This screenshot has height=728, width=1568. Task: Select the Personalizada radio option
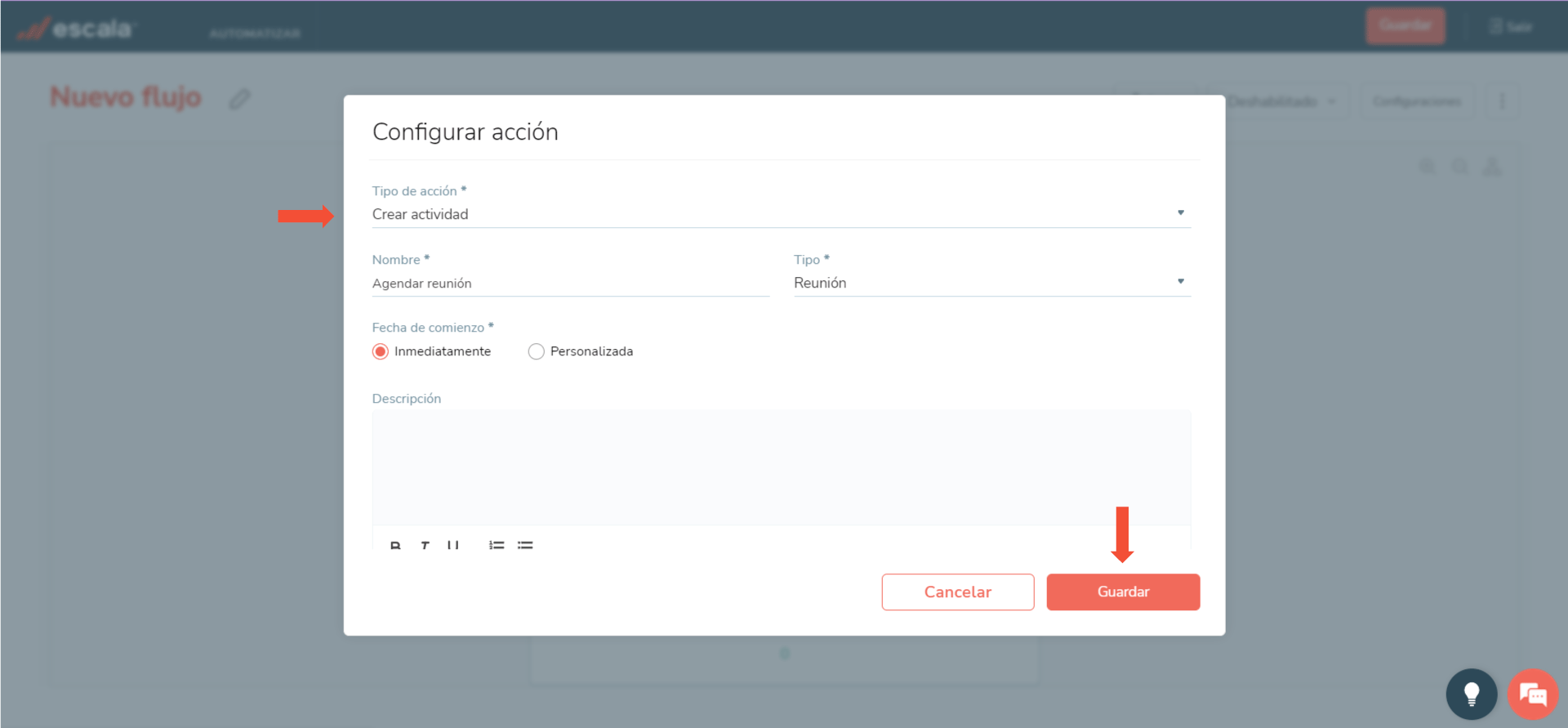(536, 351)
